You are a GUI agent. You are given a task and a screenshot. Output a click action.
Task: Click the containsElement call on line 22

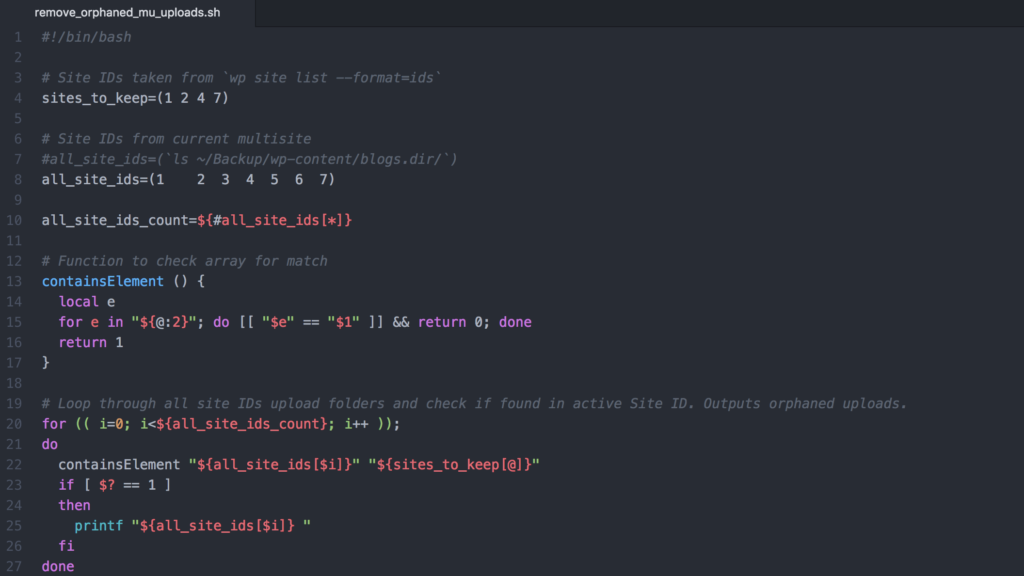coord(119,464)
